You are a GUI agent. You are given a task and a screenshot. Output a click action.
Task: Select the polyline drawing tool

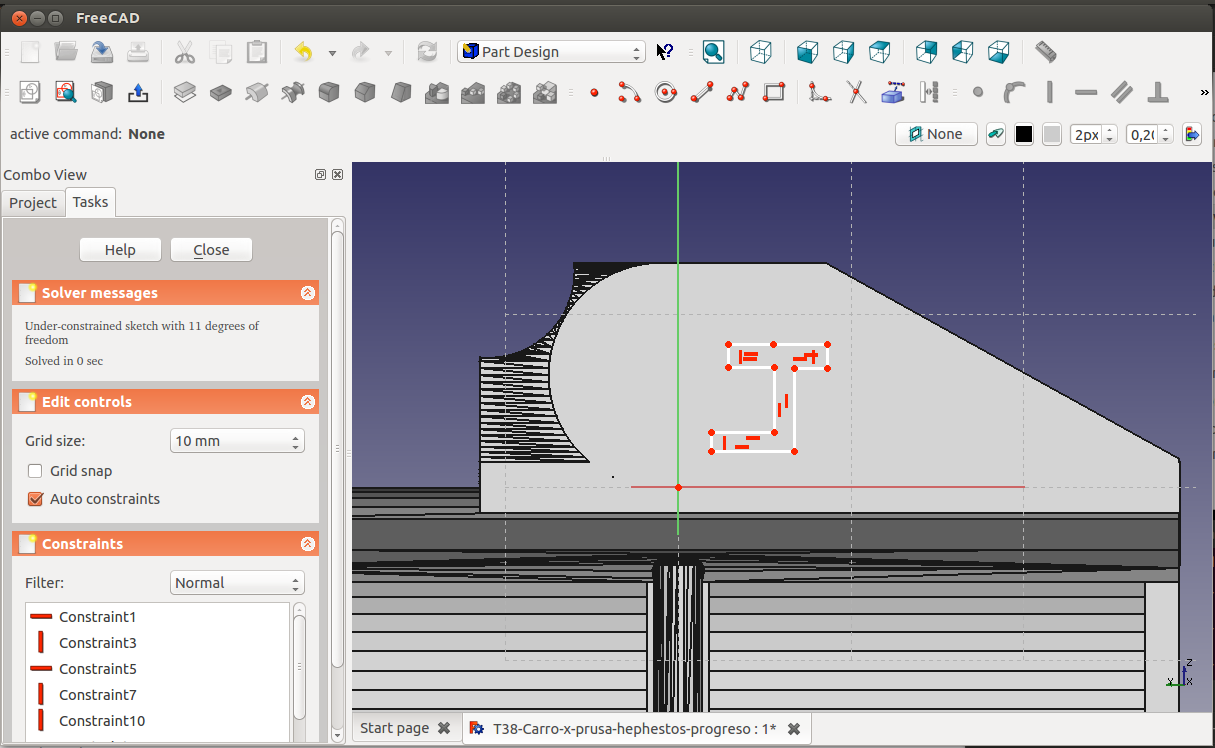738,93
